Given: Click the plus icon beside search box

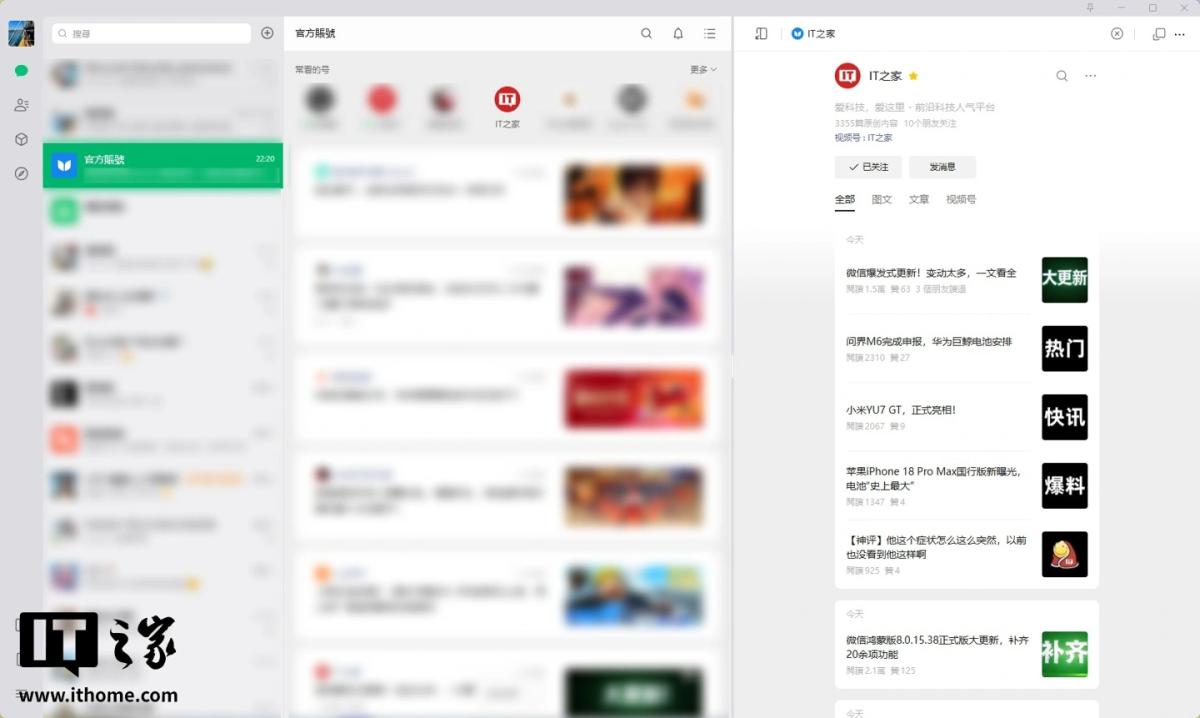Looking at the screenshot, I should [x=267, y=33].
